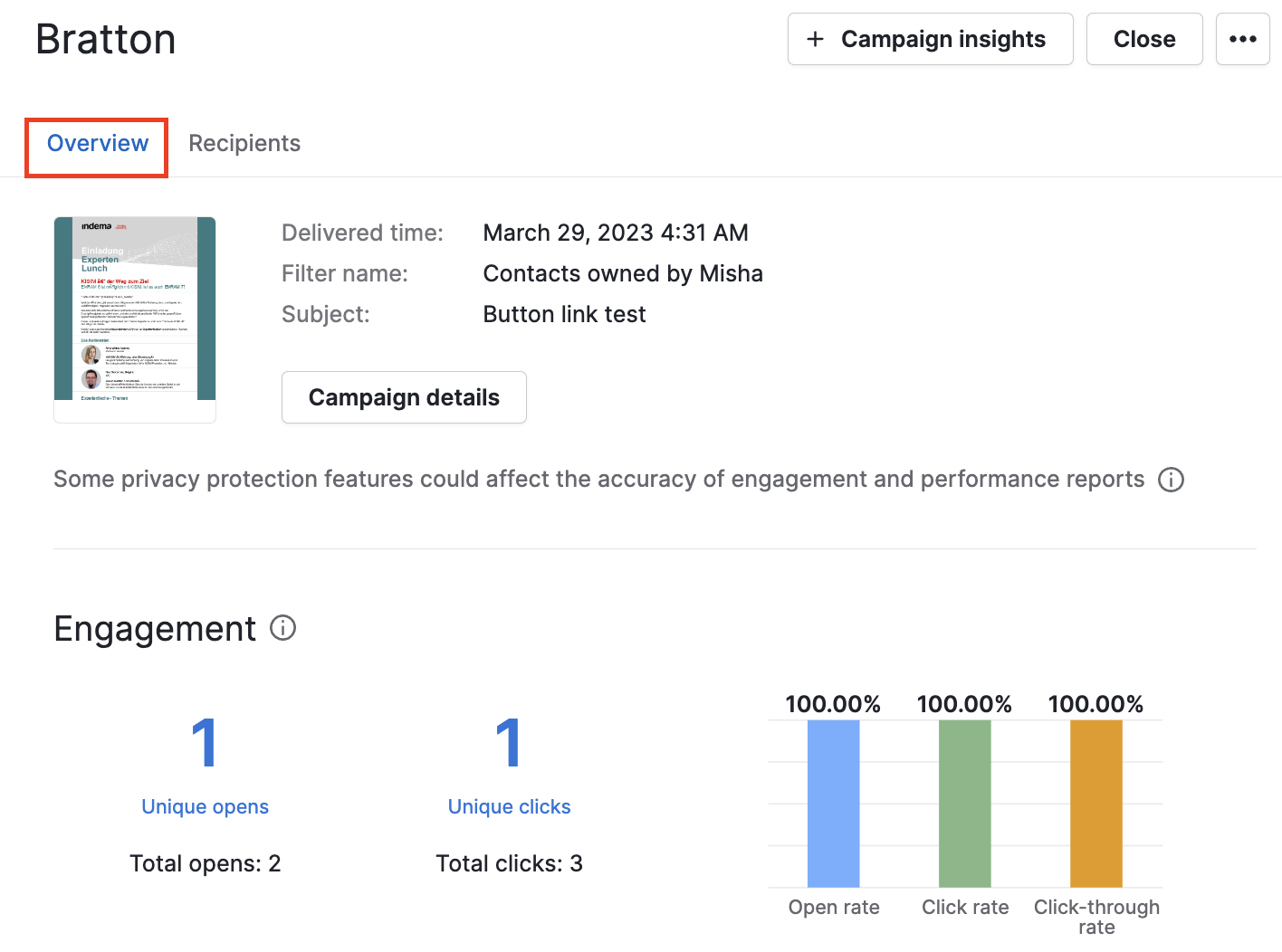Click the blue Open rate bar

coord(833,804)
